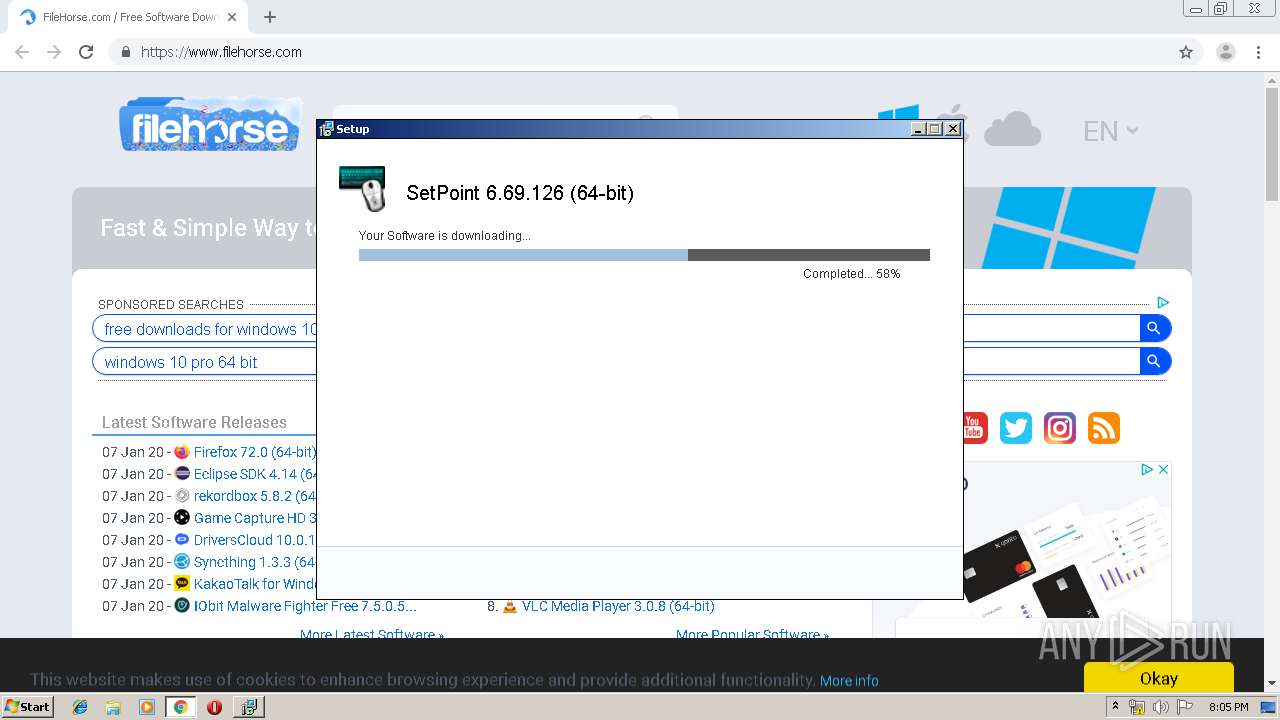Open a new Chrome tab

click(270, 17)
